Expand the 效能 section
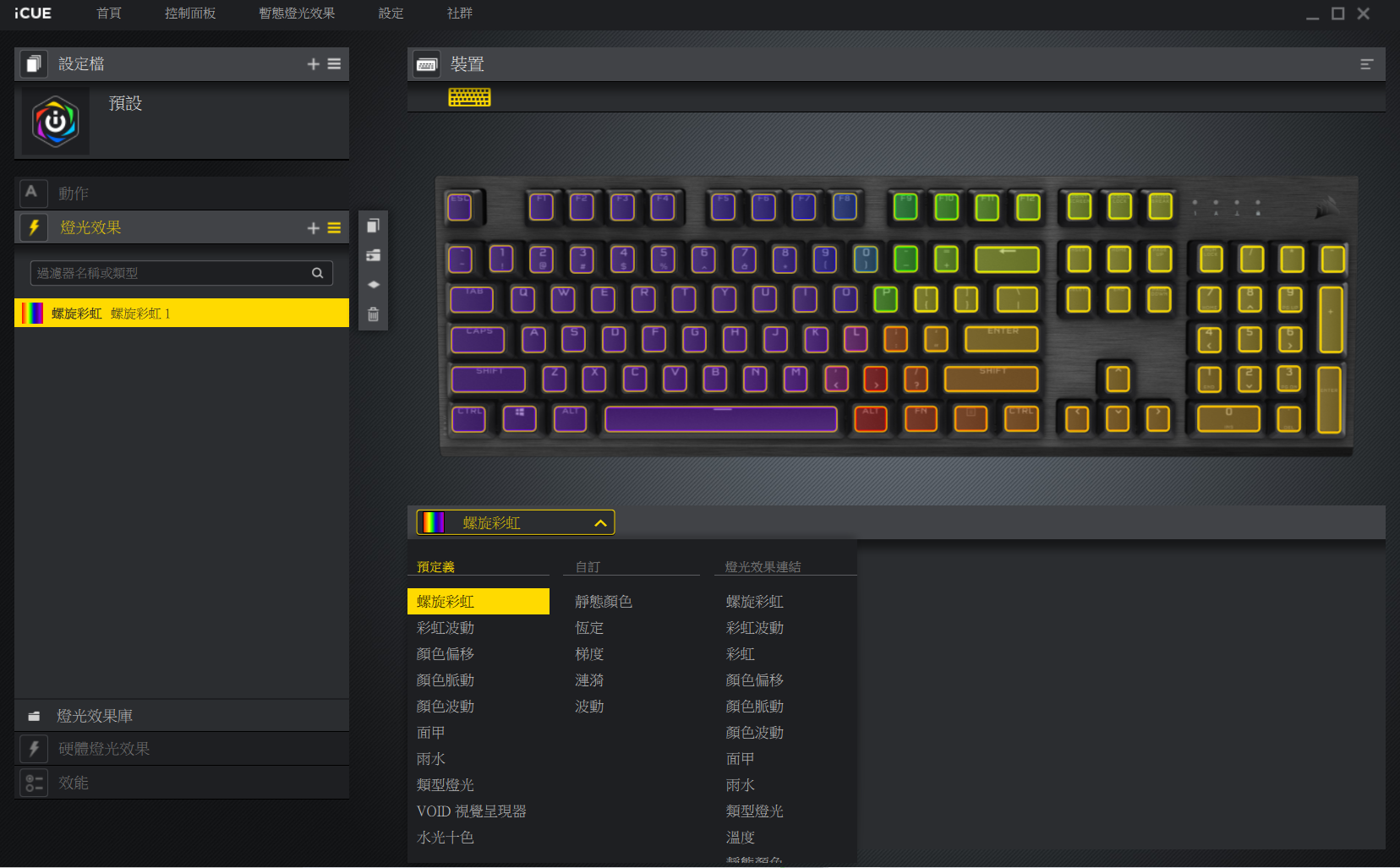 (x=182, y=783)
